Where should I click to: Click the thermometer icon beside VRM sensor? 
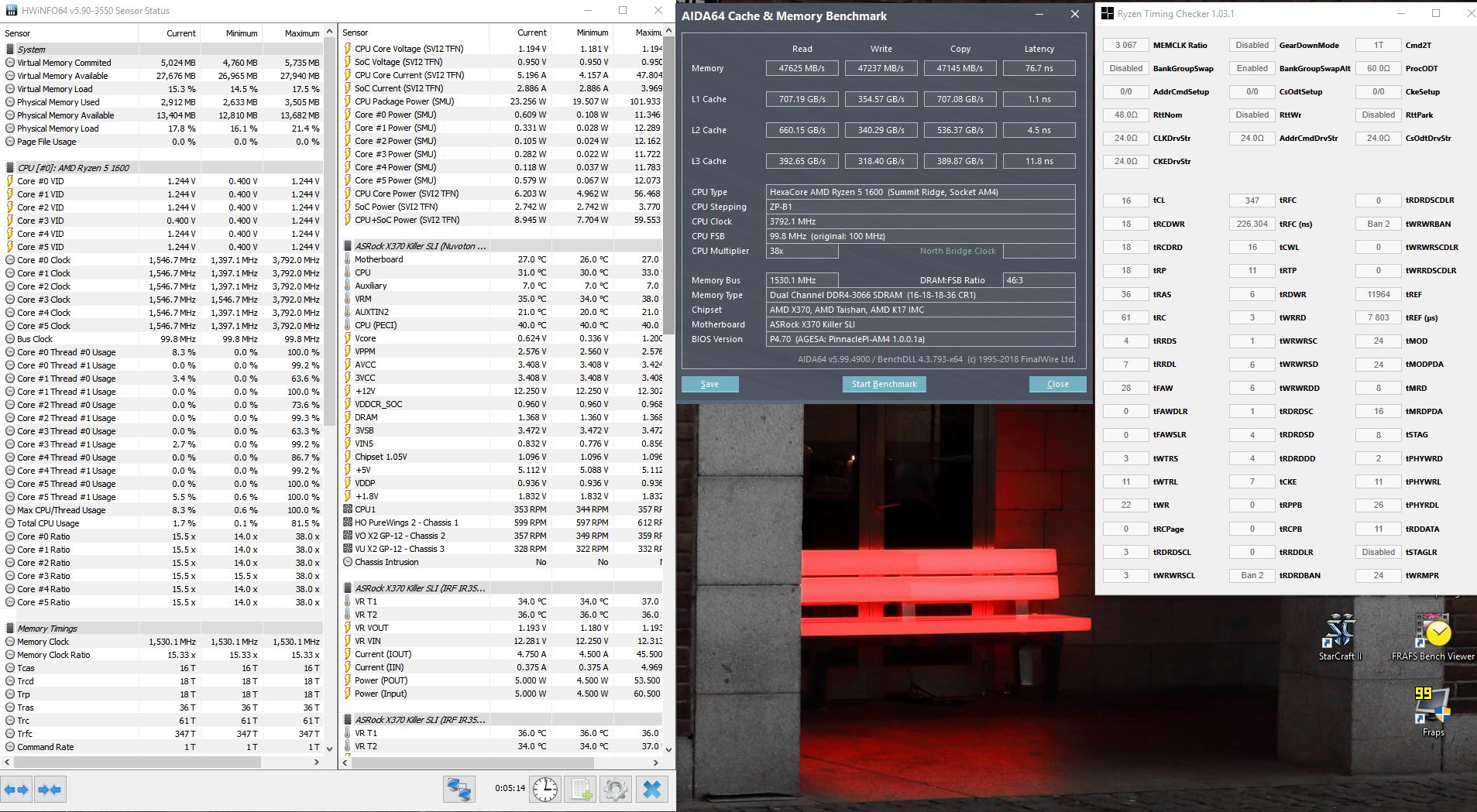tap(348, 299)
